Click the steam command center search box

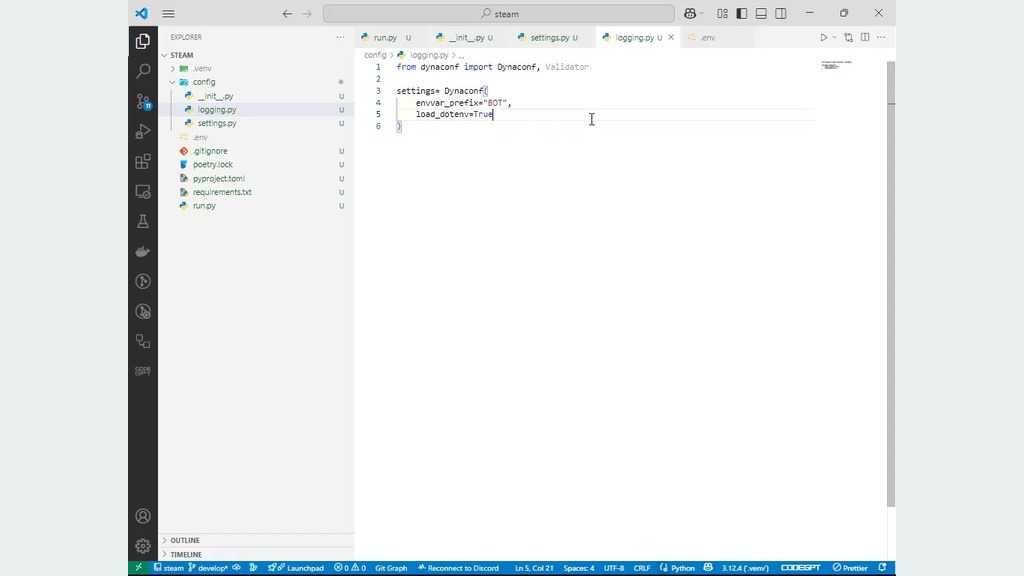499,14
